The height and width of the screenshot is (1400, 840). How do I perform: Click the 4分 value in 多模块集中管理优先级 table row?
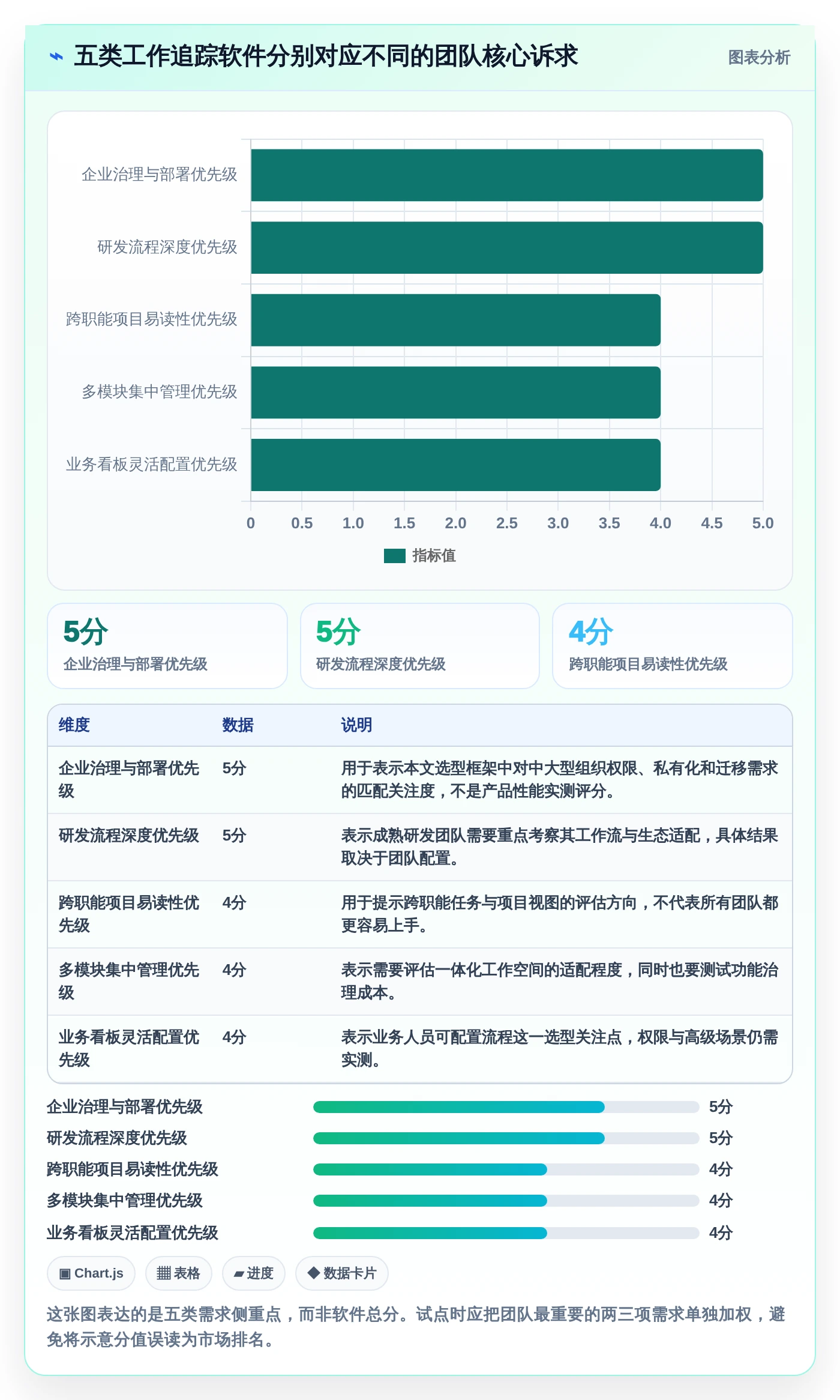click(235, 970)
